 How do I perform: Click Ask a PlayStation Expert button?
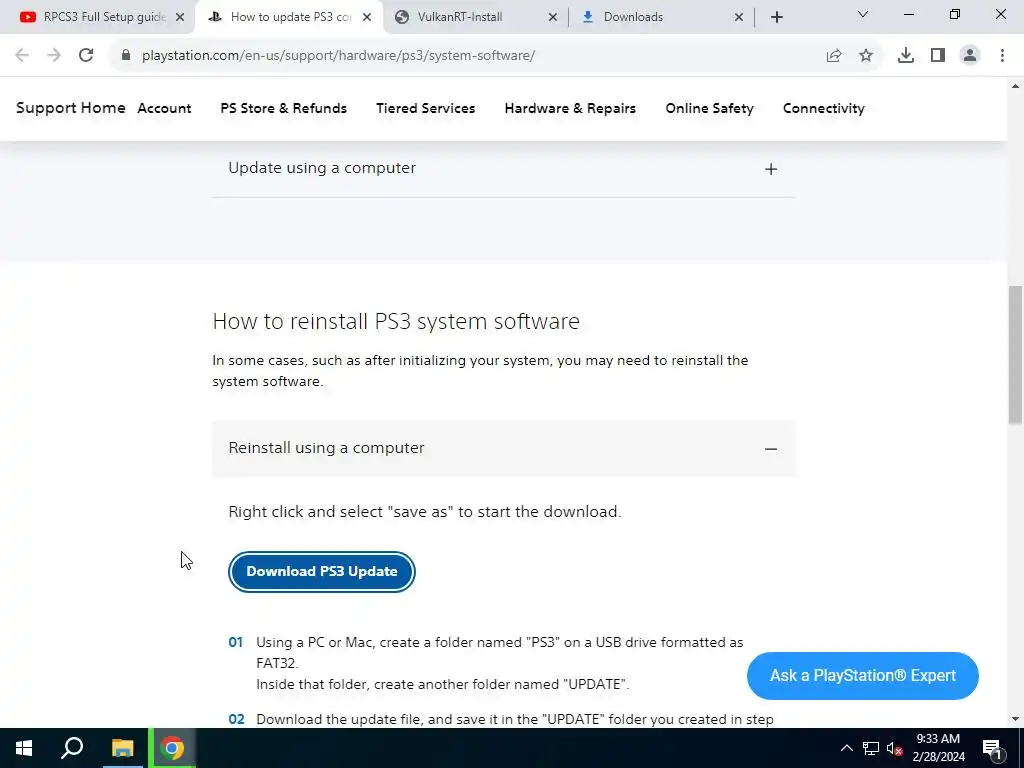click(863, 675)
